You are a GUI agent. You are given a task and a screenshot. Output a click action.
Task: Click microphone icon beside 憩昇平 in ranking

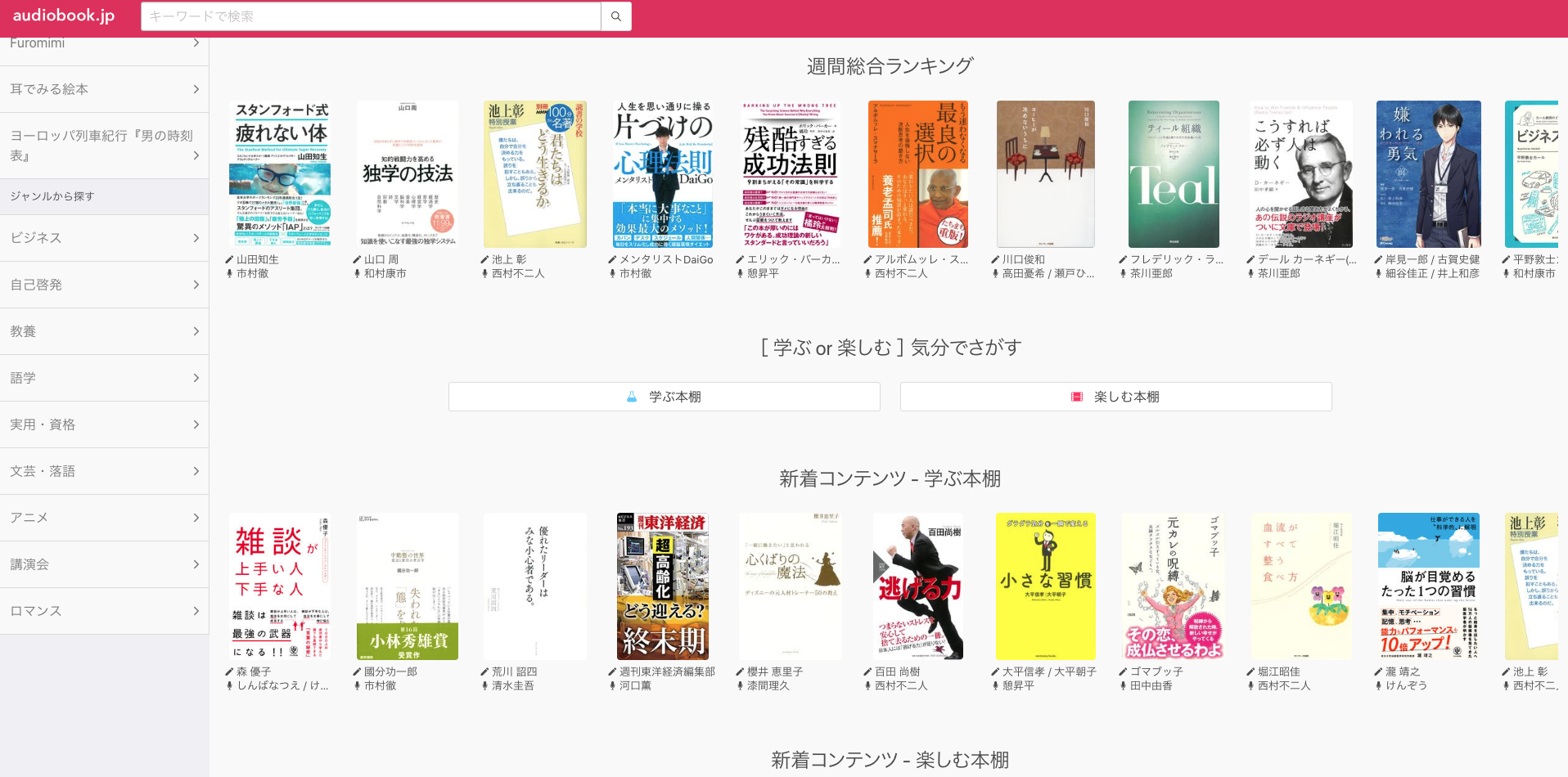pos(740,273)
